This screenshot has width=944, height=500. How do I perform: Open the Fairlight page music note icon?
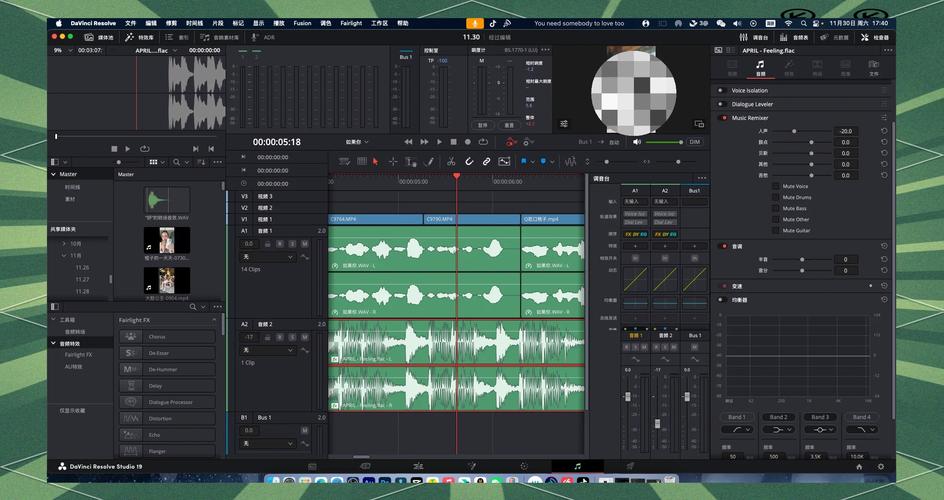[577, 466]
